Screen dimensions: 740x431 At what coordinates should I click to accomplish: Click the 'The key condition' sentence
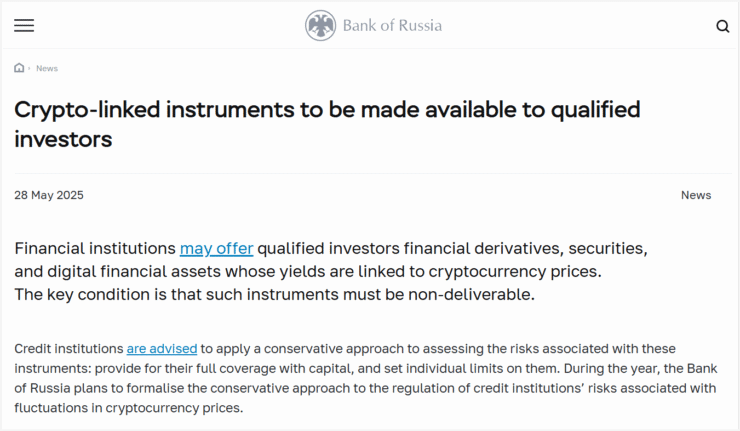pos(274,294)
